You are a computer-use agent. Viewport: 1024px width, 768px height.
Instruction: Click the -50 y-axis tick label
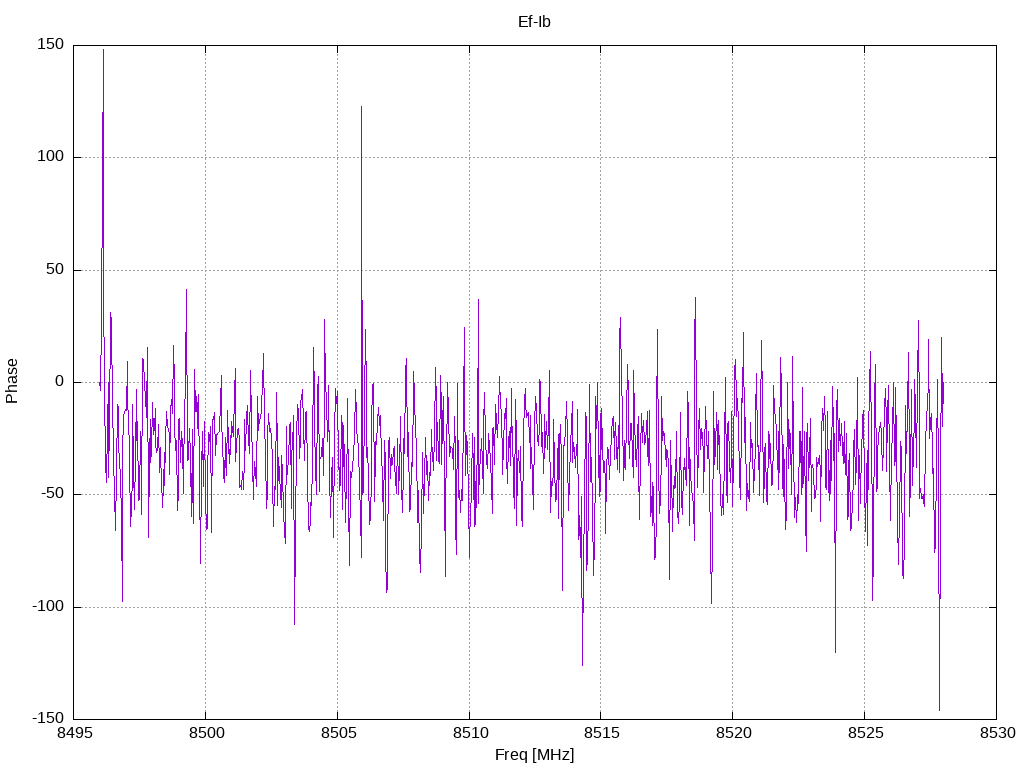(x=53, y=494)
